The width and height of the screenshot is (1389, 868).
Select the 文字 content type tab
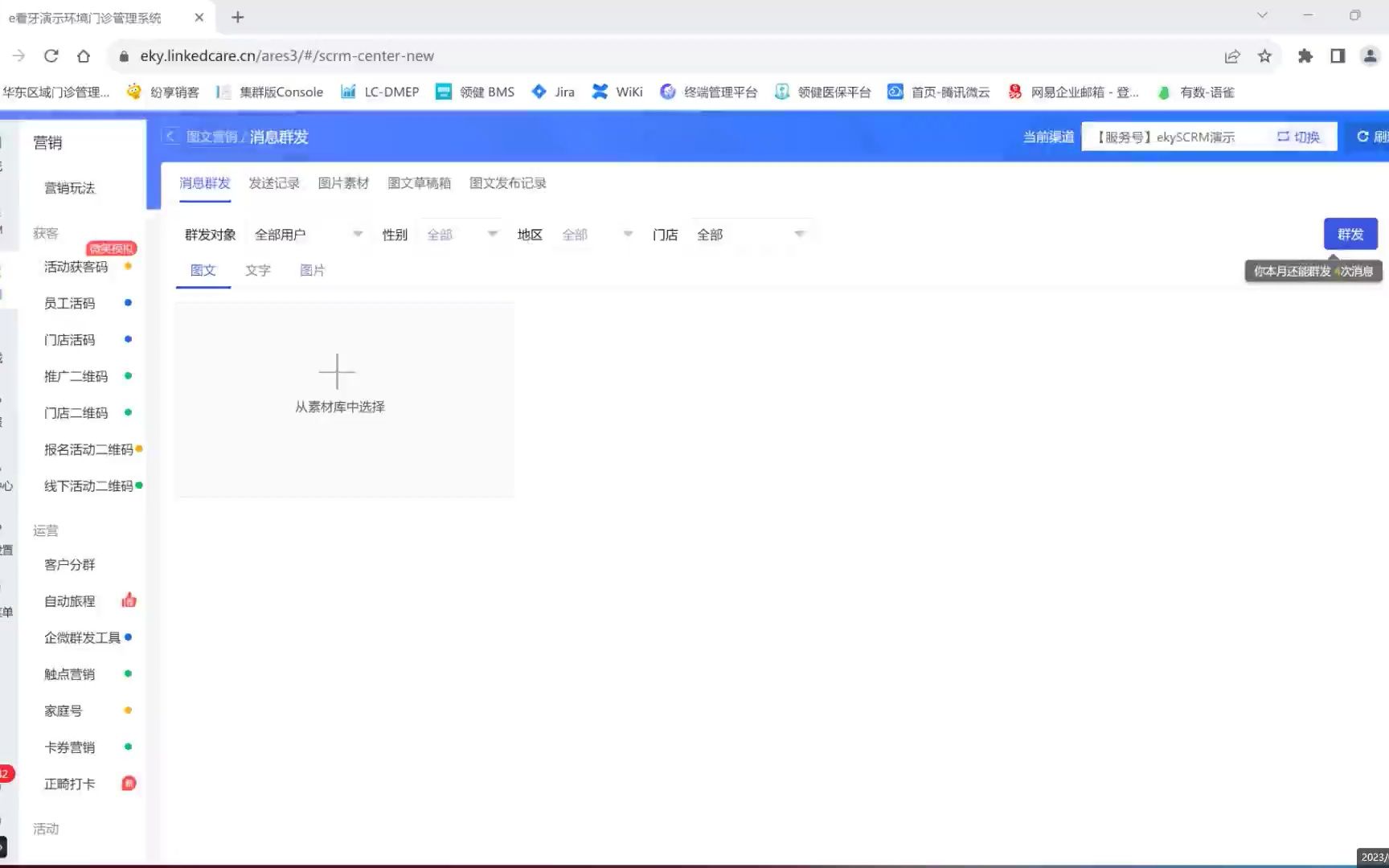click(257, 270)
